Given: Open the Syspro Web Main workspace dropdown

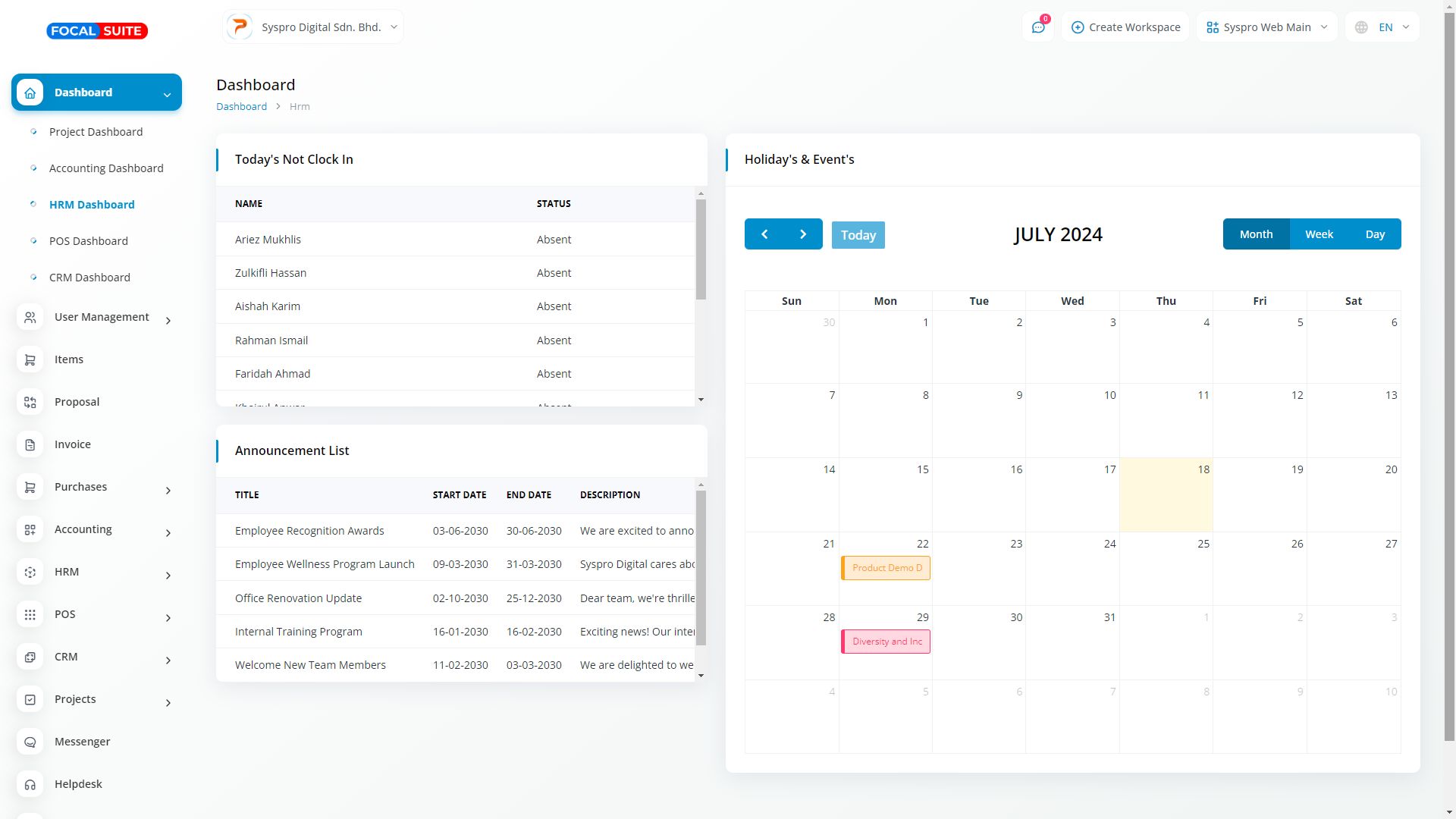Looking at the screenshot, I should coord(1266,27).
